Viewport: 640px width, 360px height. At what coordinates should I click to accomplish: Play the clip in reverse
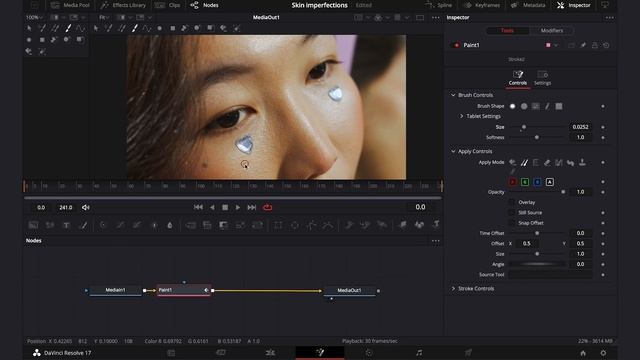(212, 207)
